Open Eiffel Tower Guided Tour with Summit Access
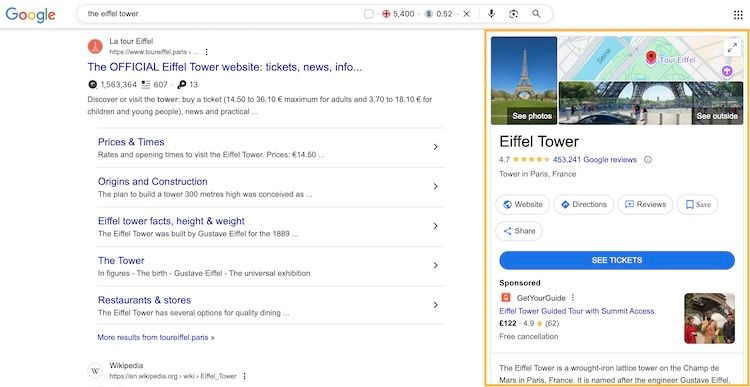 click(576, 311)
